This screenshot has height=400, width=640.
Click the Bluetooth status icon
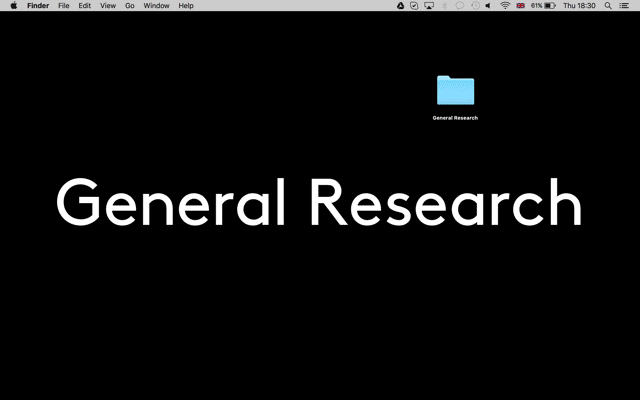pyautogui.click(x=445, y=6)
